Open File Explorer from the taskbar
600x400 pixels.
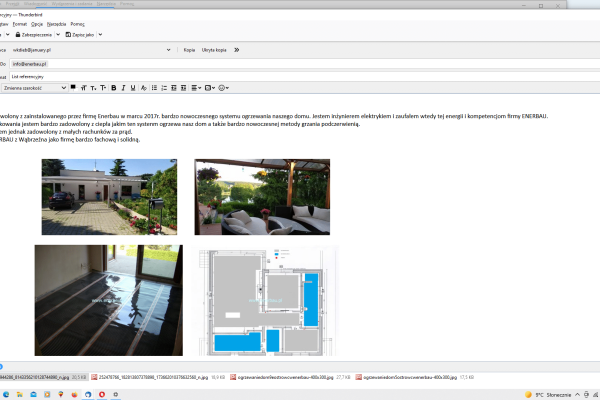(x=20, y=394)
